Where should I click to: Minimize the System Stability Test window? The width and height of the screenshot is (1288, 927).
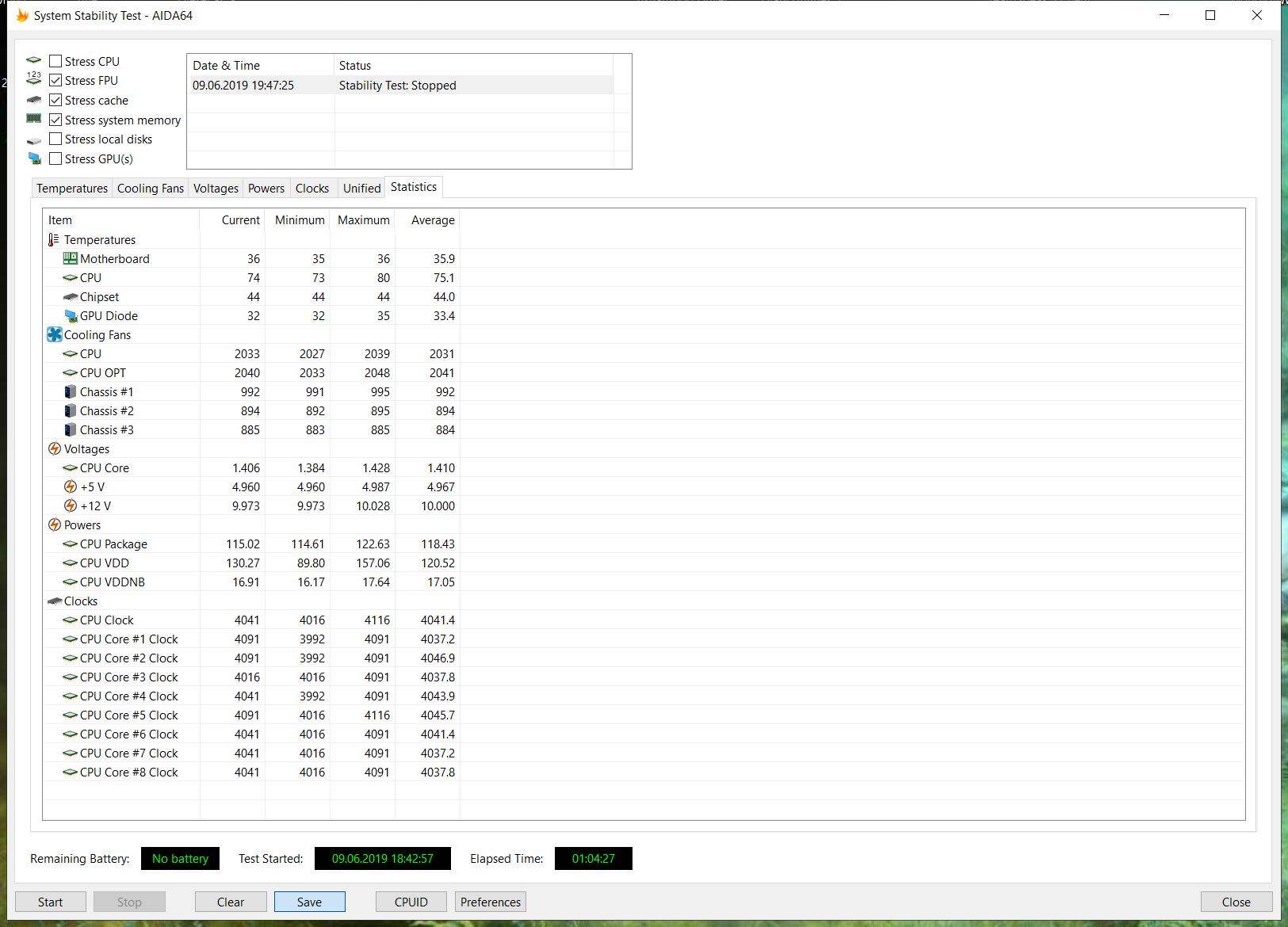pos(1164,15)
